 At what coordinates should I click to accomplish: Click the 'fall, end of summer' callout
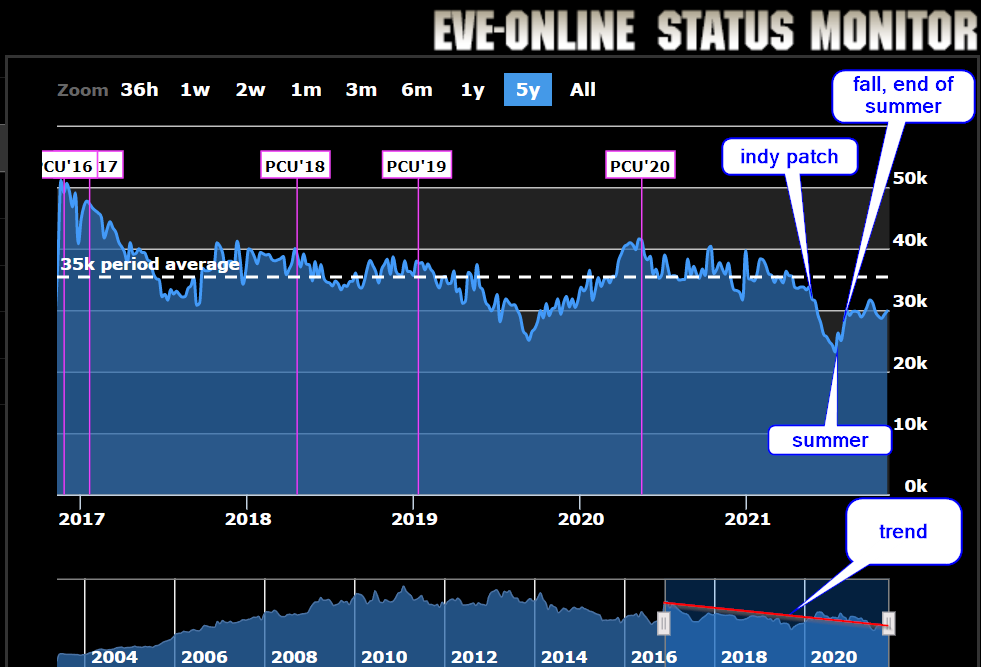pyautogui.click(x=903, y=96)
